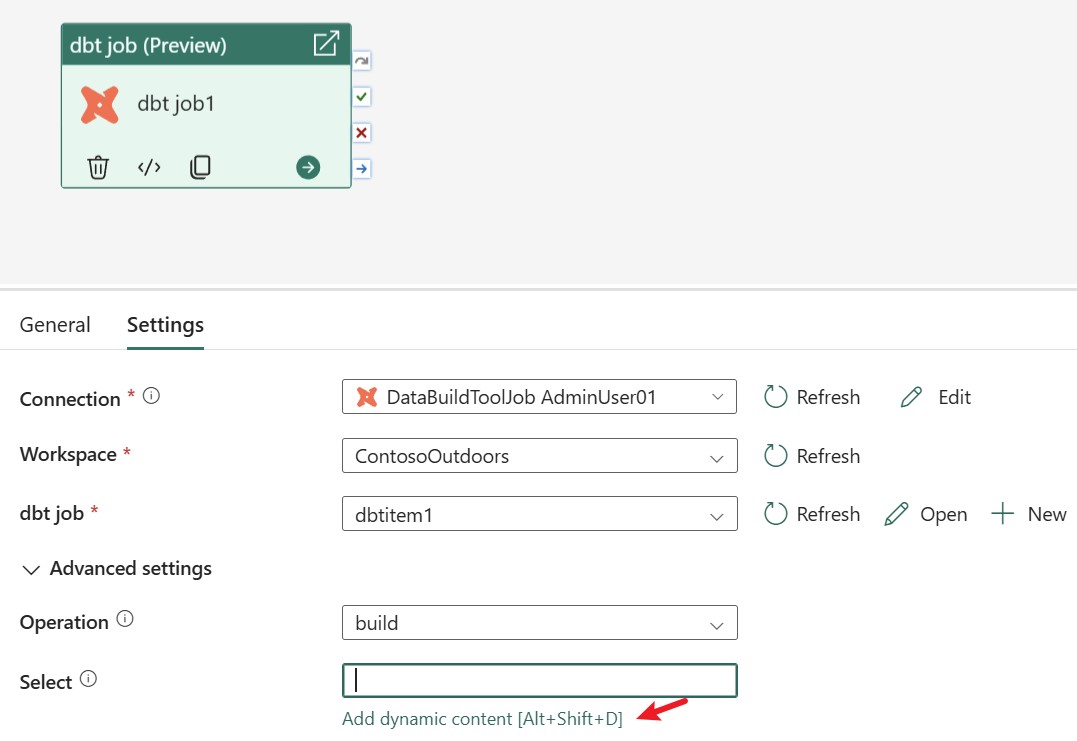1077x741 pixels.
Task: Show Select info tooltip icon
Action: click(x=88, y=679)
